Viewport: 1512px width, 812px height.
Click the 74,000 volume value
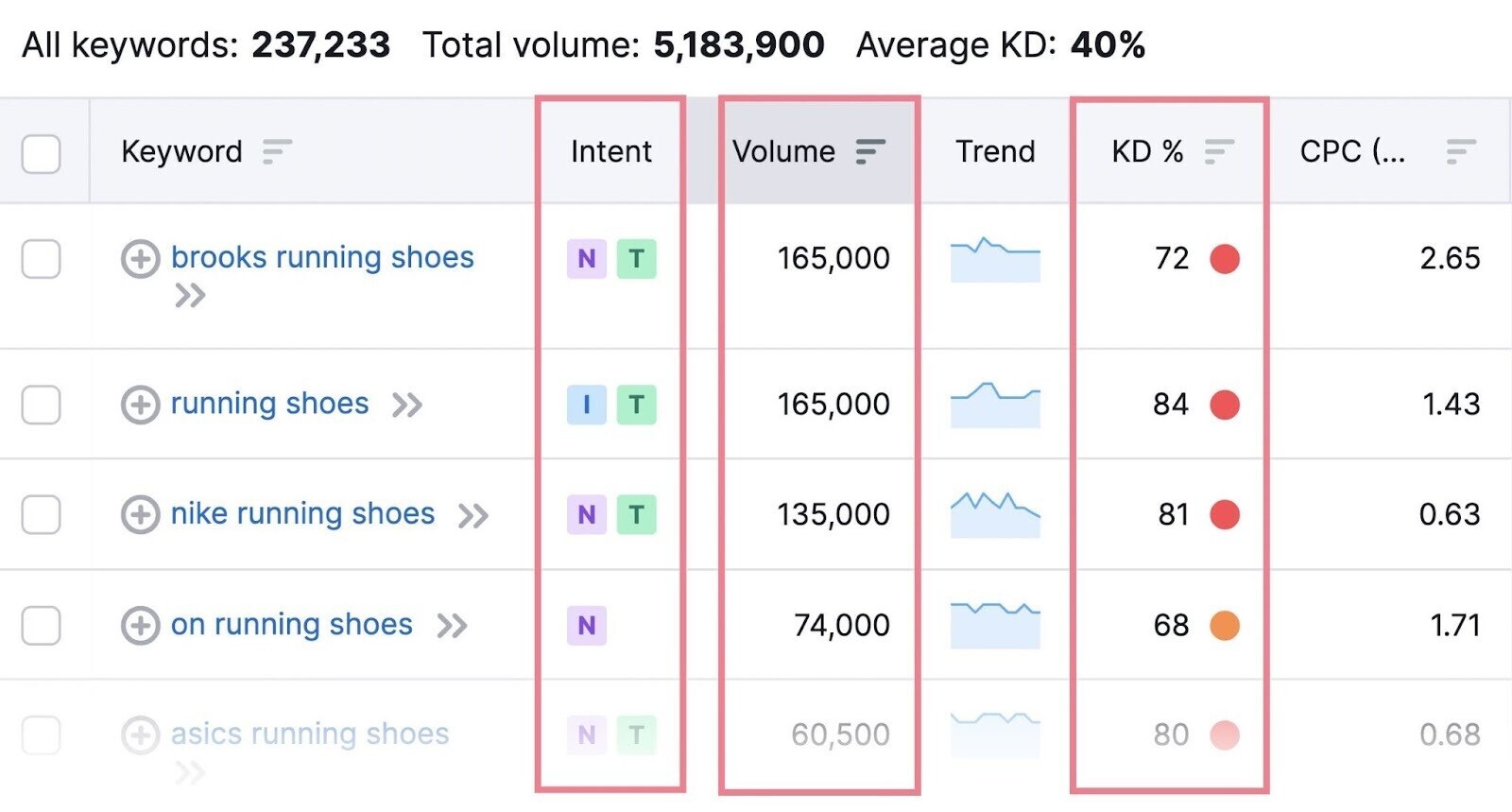841,625
